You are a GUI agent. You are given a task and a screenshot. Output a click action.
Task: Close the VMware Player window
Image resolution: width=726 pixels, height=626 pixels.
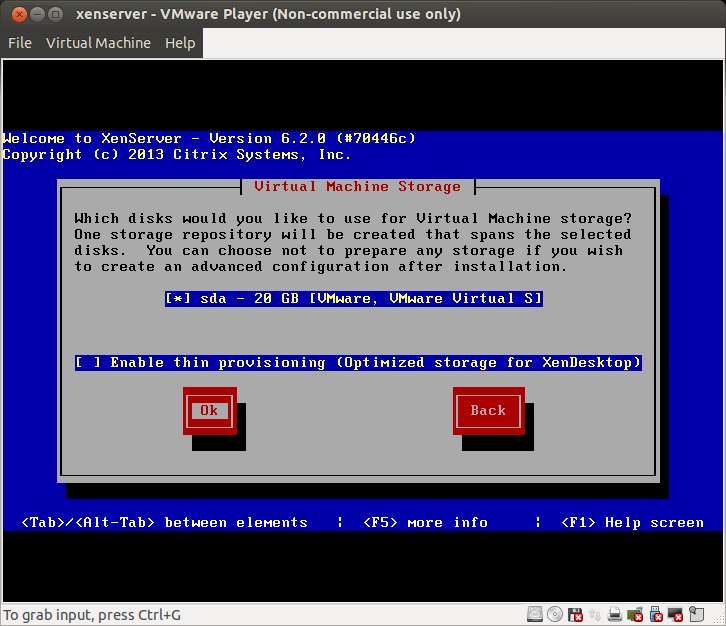tap(19, 14)
